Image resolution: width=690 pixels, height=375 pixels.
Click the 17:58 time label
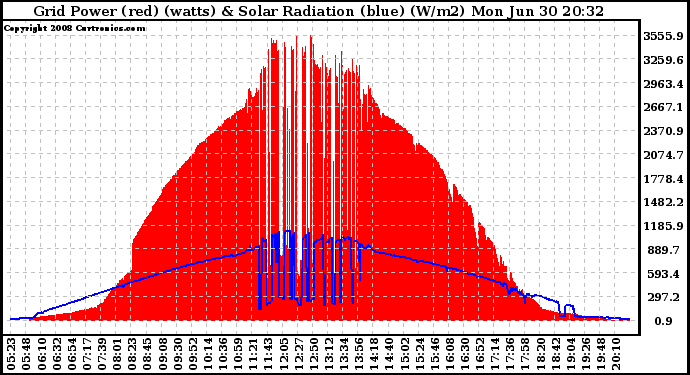[x=525, y=354]
